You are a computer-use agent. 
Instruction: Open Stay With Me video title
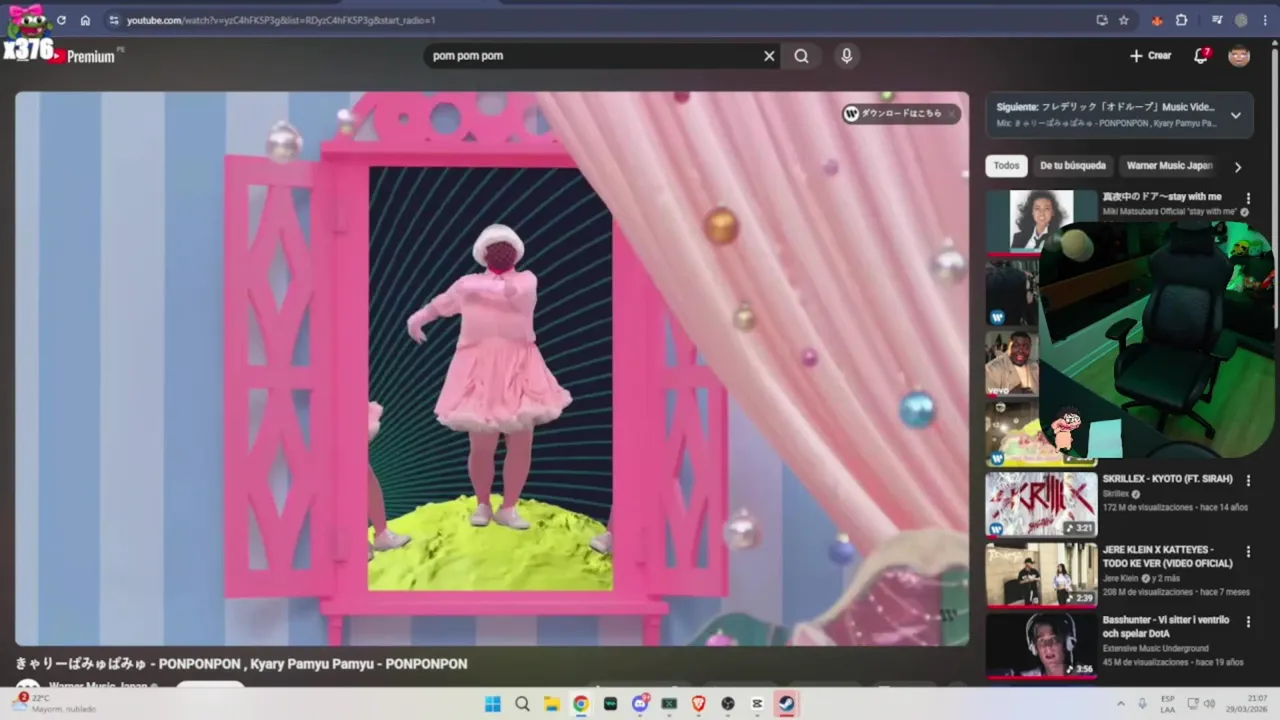point(1162,197)
